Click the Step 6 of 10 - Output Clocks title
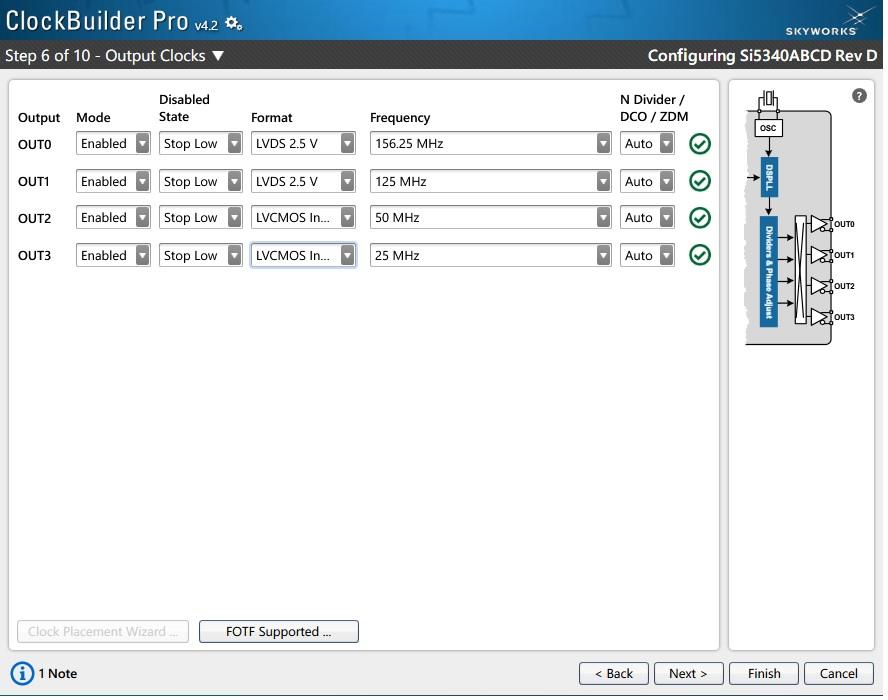 pyautogui.click(x=105, y=56)
